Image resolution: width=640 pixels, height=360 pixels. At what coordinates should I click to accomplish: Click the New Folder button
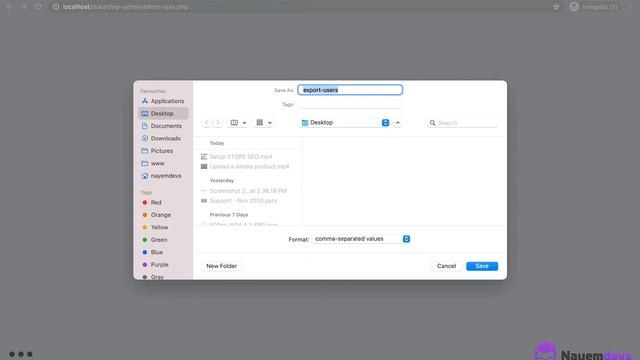coord(222,266)
